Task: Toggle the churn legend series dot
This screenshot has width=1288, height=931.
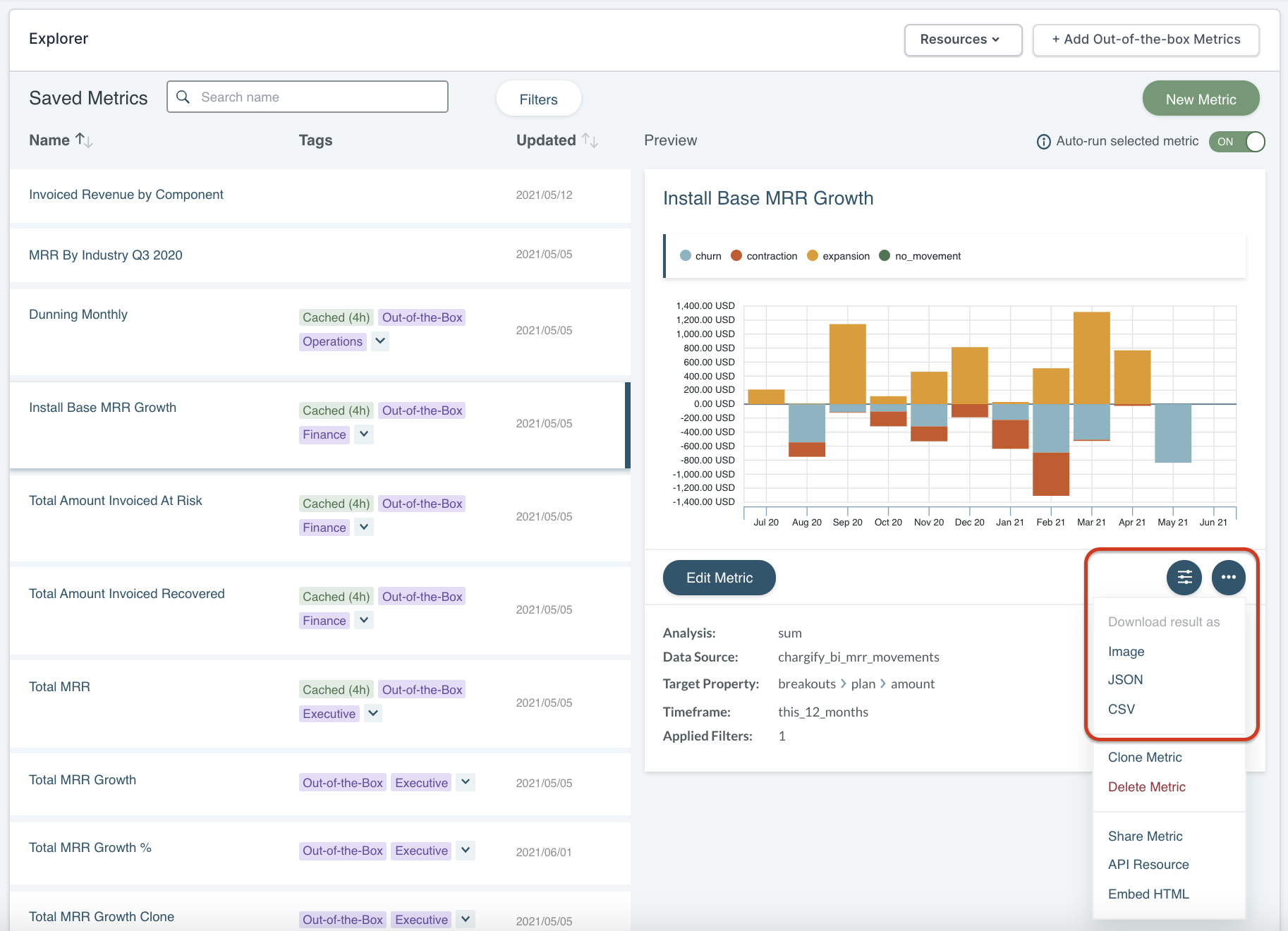Action: click(686, 256)
